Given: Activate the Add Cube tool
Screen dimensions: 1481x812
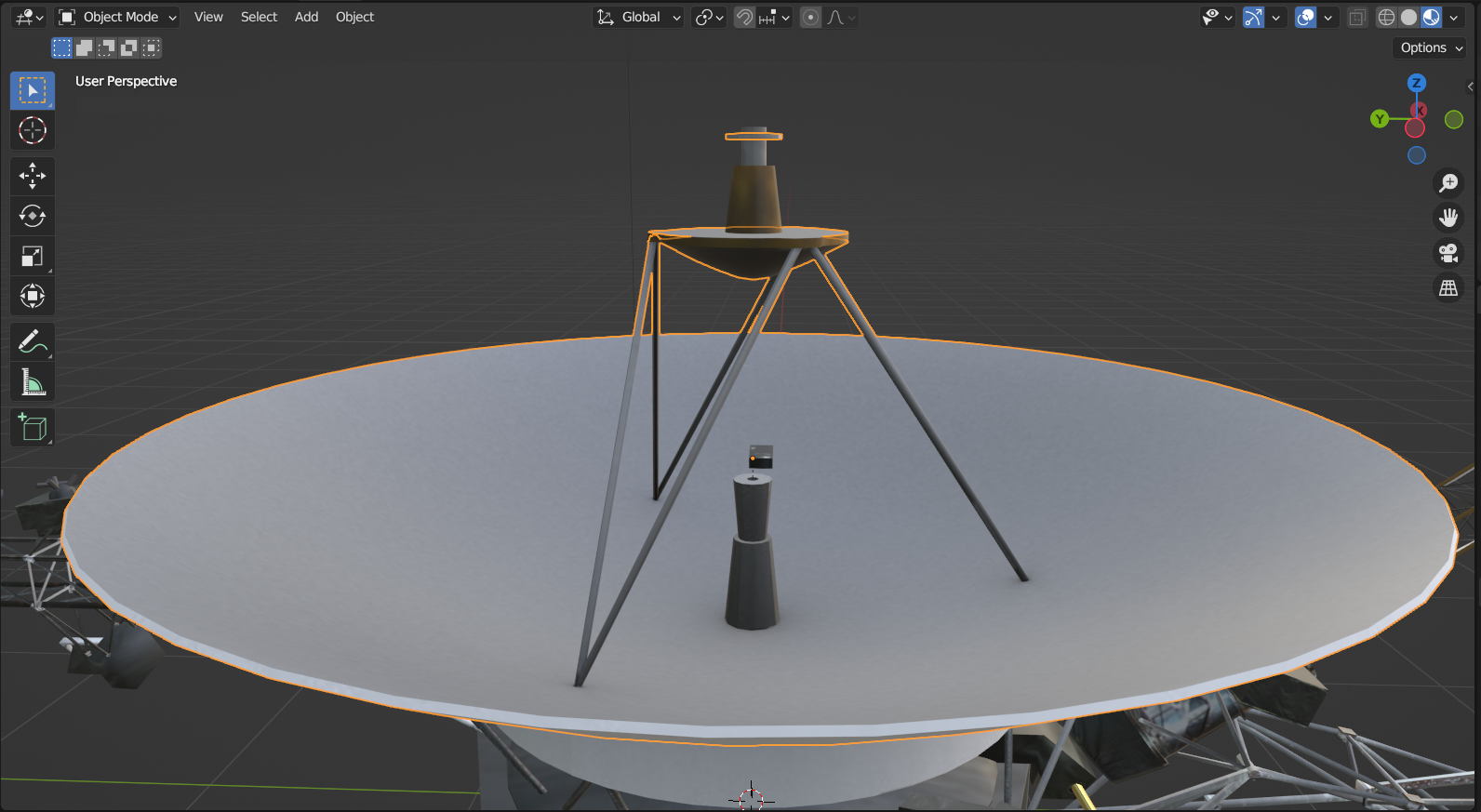Looking at the screenshot, I should point(33,427).
